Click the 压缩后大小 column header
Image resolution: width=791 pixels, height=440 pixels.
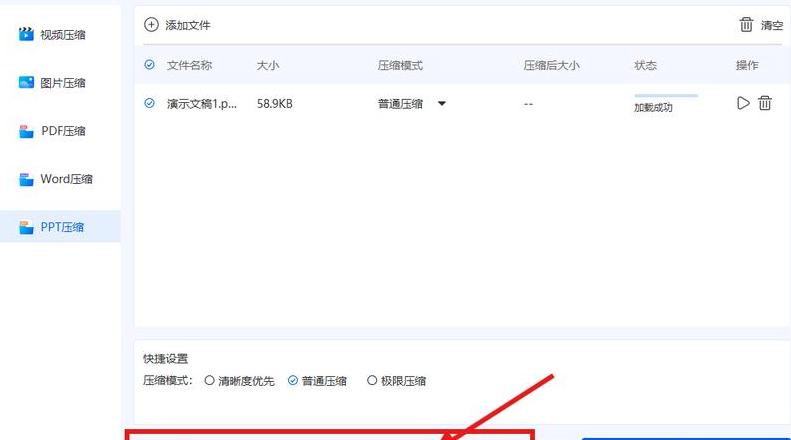551,65
